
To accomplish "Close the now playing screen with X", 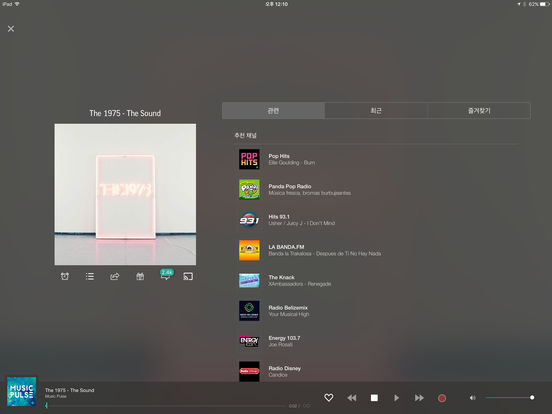I will coord(11,29).
